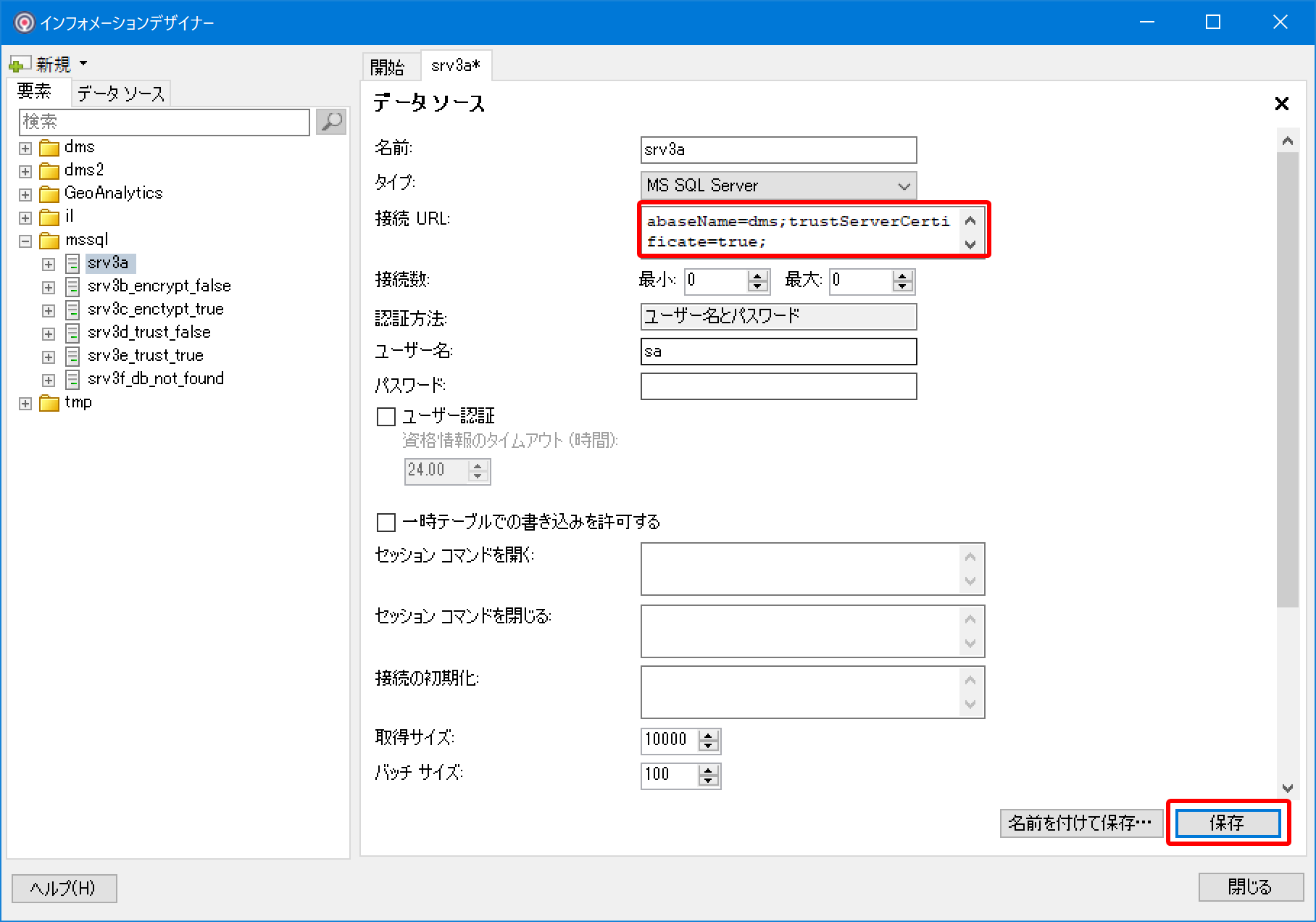1316x922 pixels.
Task: Click the search magnifier icon button
Action: coord(331,122)
